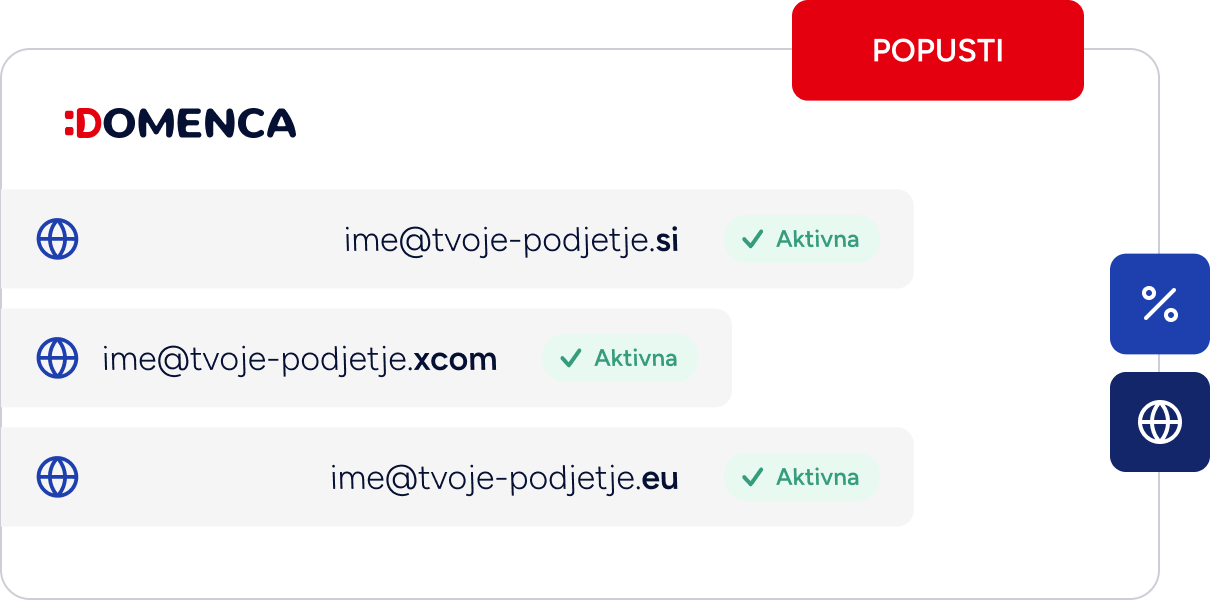Screen dimensions: 1211x600
Task: Click the bold 'xcom' domain extension
Action: pyautogui.click(x=456, y=359)
